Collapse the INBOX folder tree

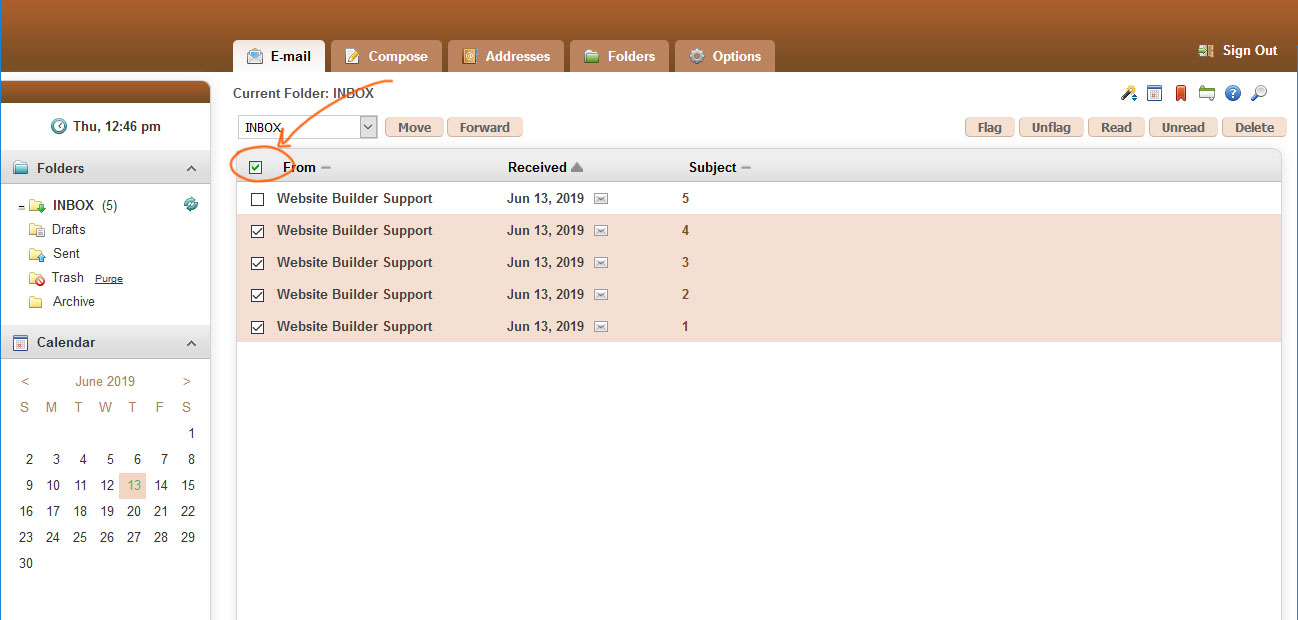21,206
